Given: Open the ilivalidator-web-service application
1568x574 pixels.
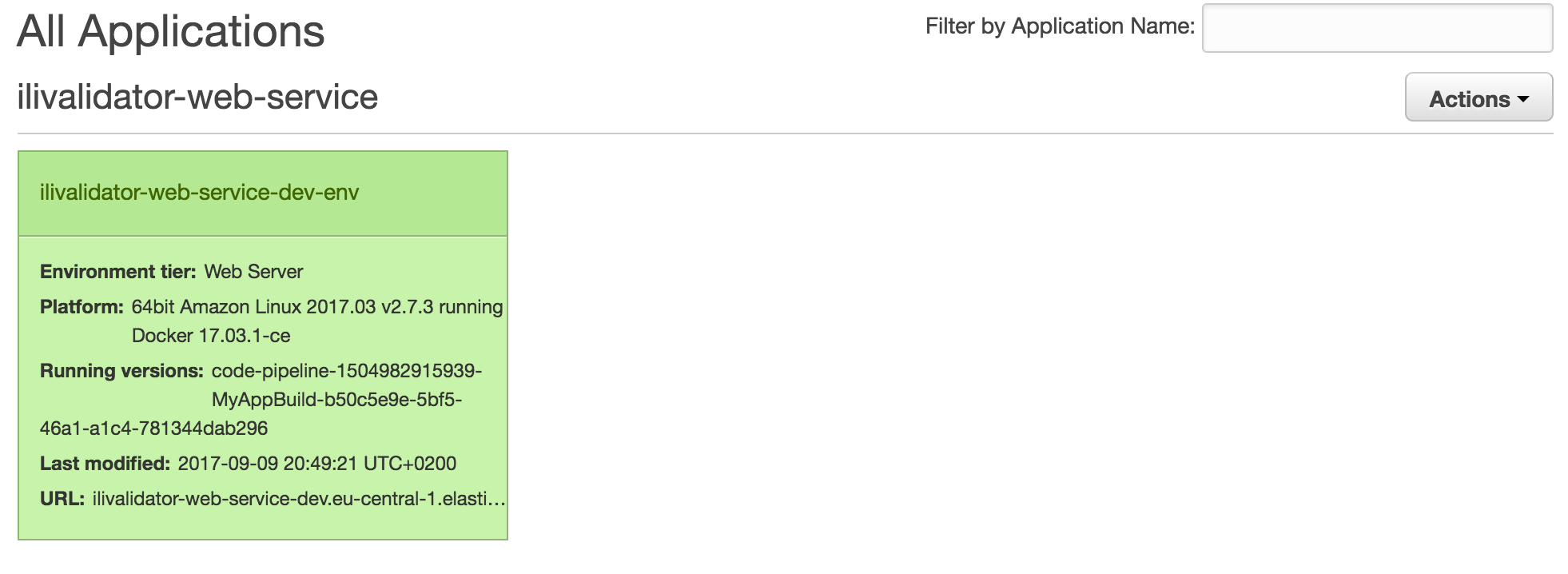Looking at the screenshot, I should [x=197, y=98].
